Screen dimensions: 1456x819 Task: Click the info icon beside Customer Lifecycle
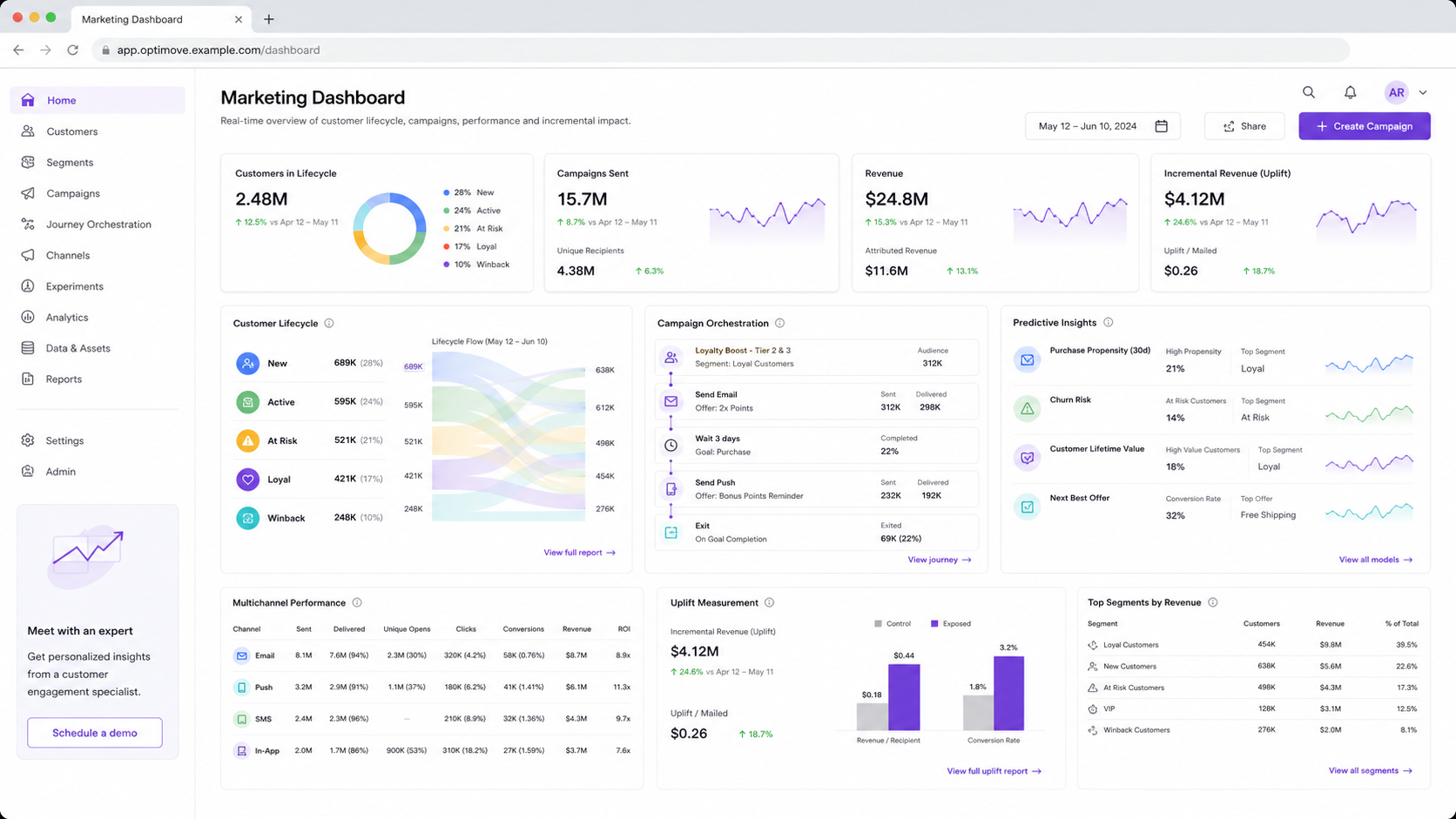329,323
